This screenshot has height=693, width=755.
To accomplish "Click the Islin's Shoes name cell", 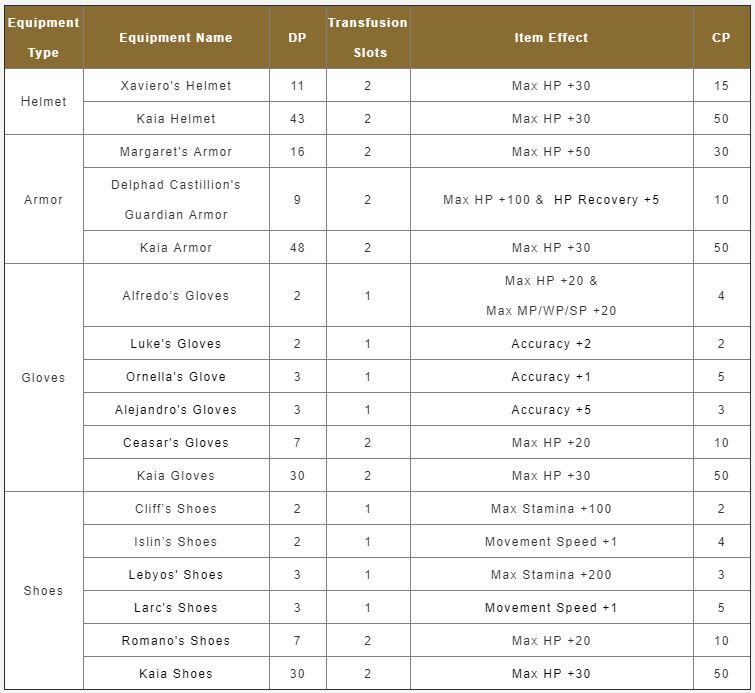I will [x=175, y=542].
